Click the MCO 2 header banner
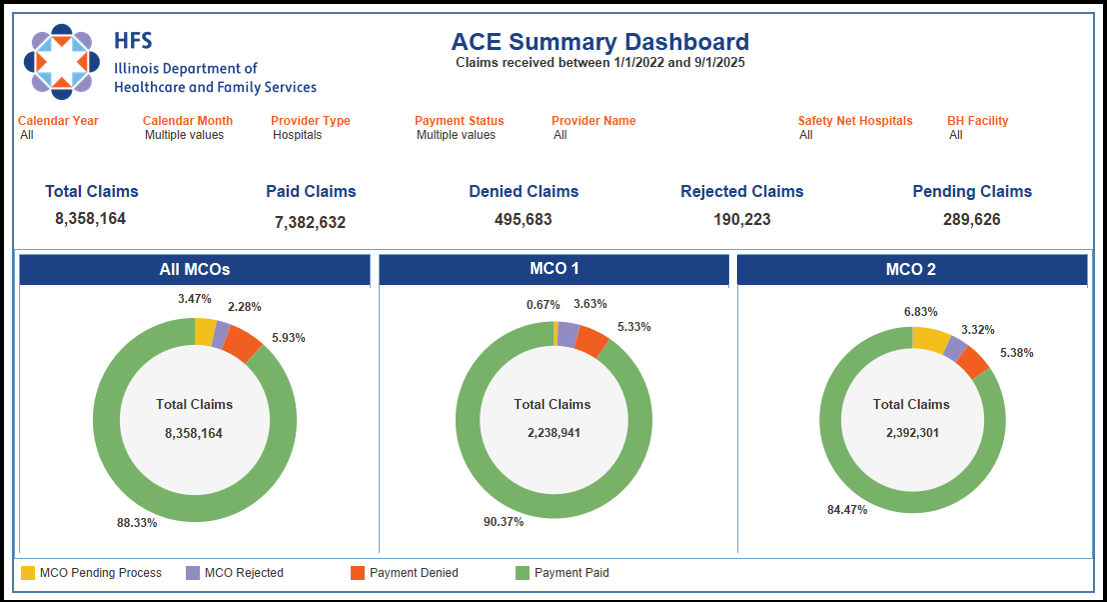This screenshot has width=1107, height=602. coord(912,269)
